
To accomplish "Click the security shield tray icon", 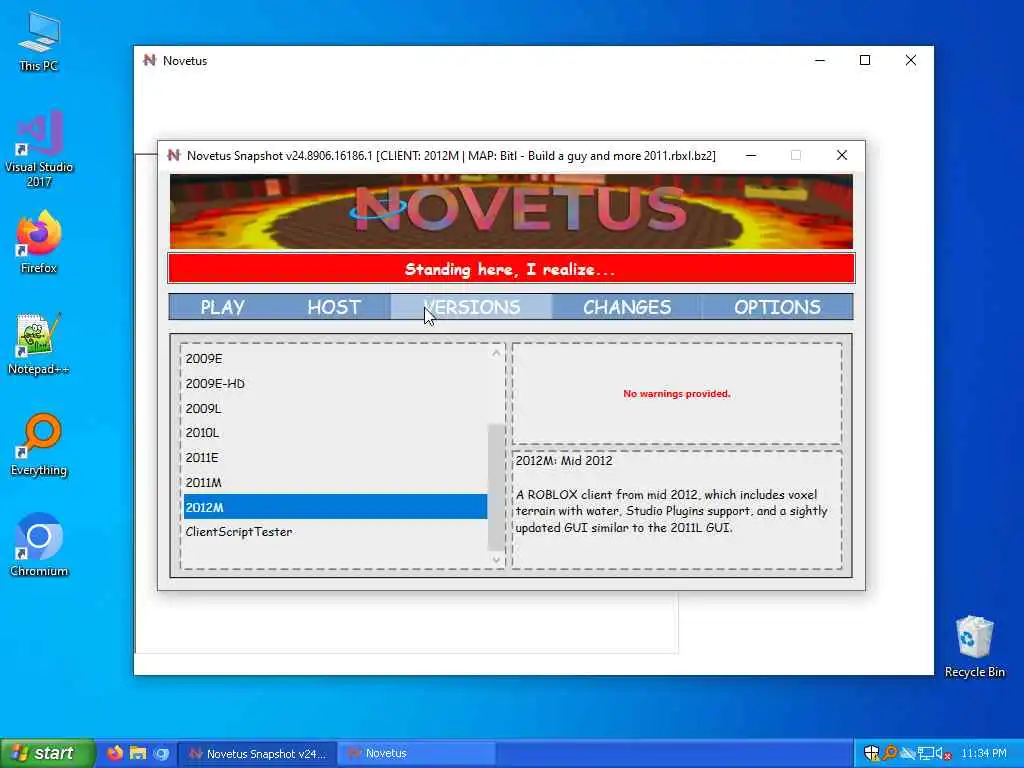I will click(x=871, y=754).
